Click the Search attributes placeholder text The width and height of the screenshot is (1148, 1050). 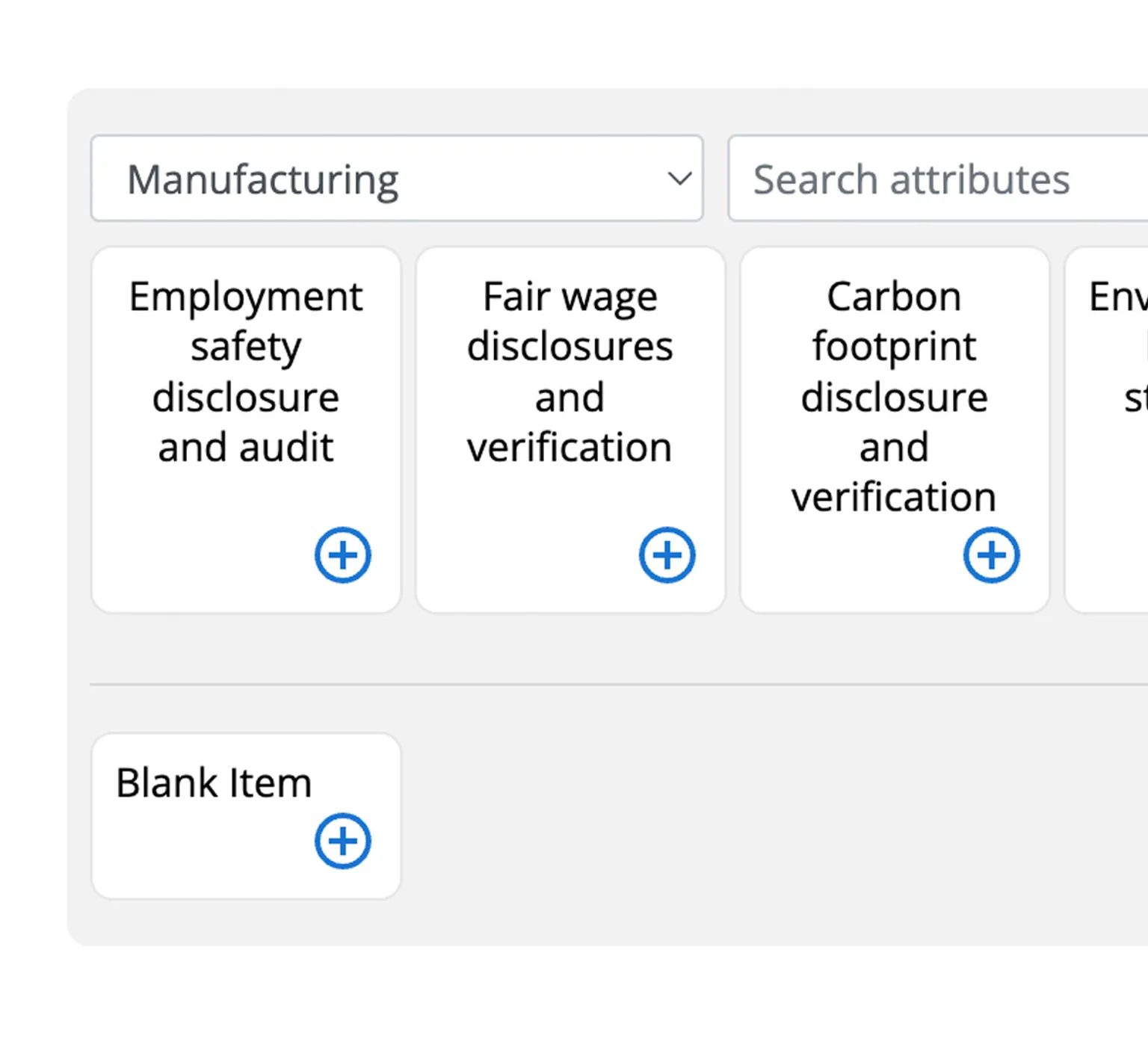pyautogui.click(x=912, y=179)
